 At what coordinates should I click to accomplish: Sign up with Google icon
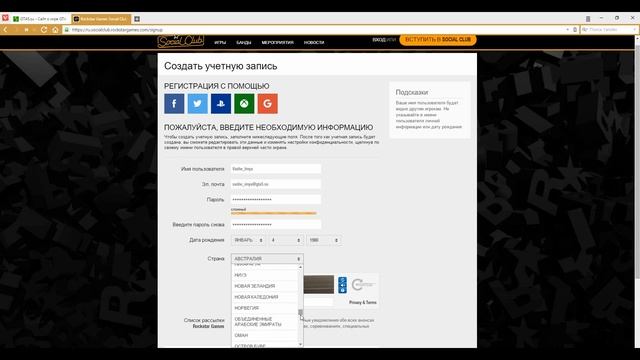tap(267, 104)
